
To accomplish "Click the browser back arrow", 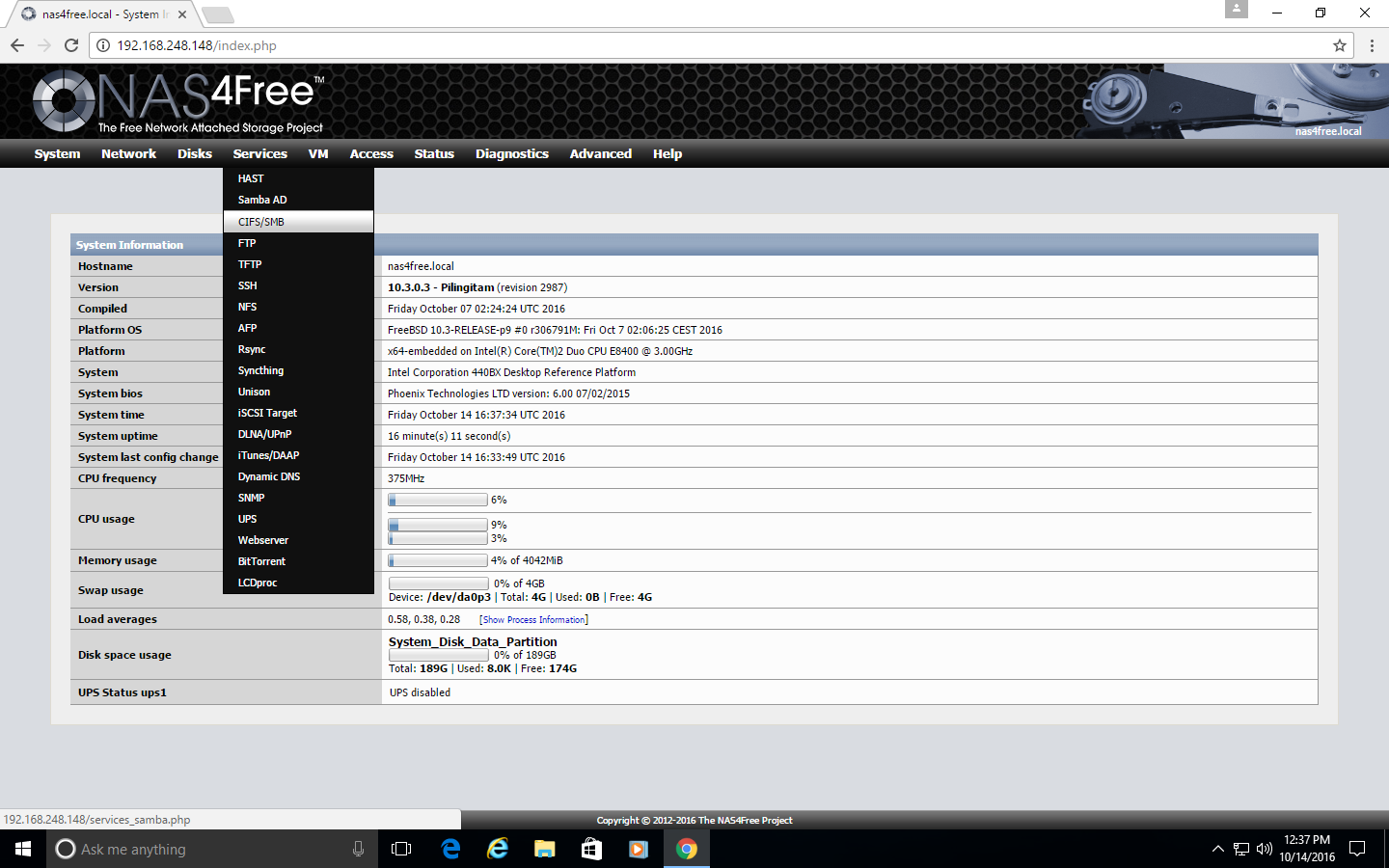I will click(x=17, y=45).
